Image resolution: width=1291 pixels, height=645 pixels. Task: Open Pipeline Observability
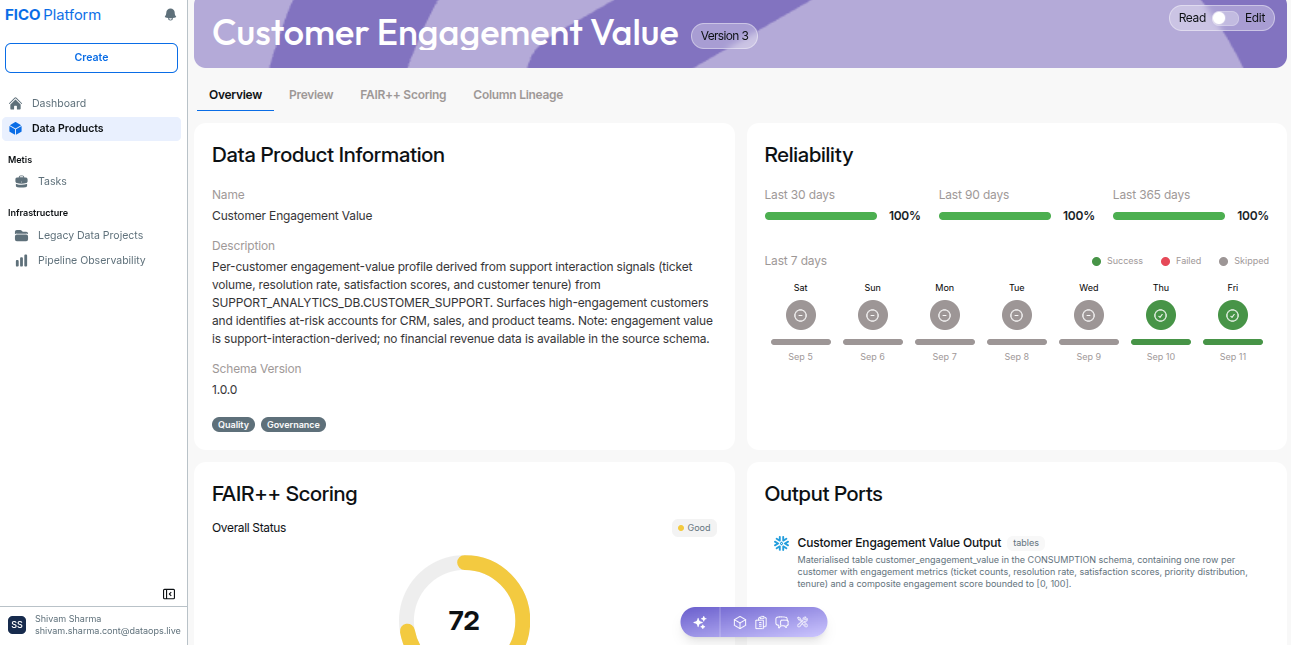pos(92,260)
